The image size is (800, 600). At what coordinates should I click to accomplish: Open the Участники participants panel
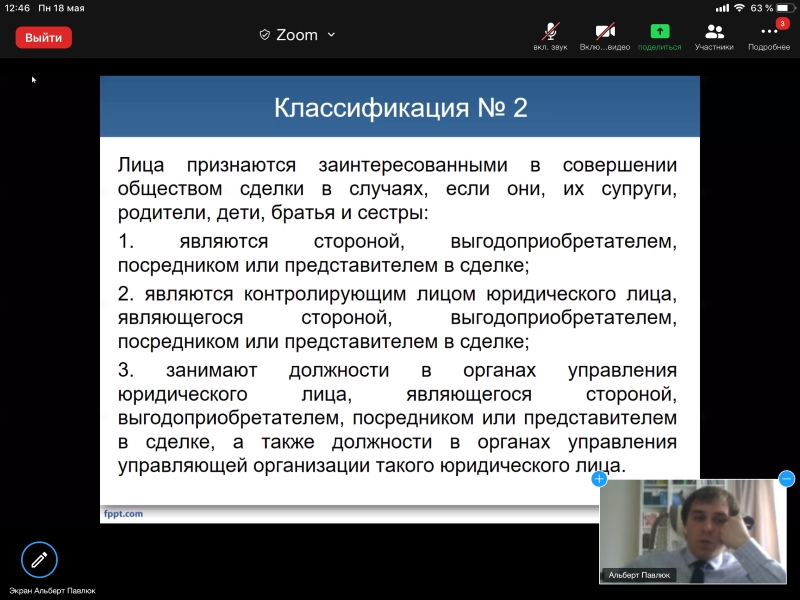coord(714,37)
